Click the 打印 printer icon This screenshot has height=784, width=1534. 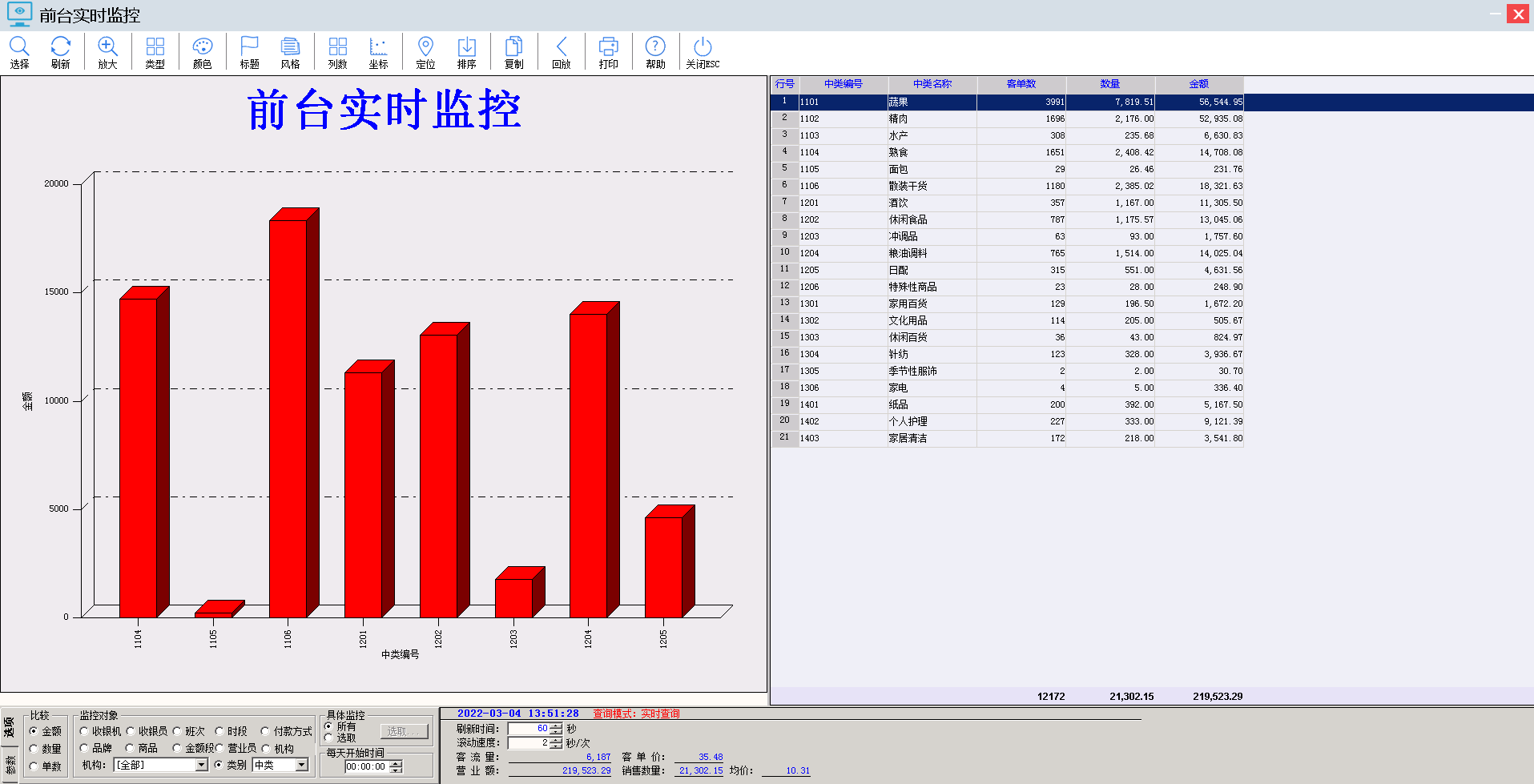coord(608,47)
